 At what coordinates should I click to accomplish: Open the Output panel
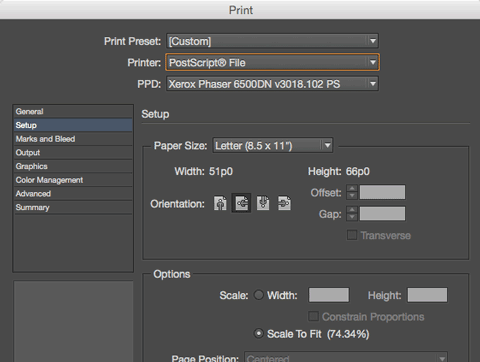click(73, 153)
